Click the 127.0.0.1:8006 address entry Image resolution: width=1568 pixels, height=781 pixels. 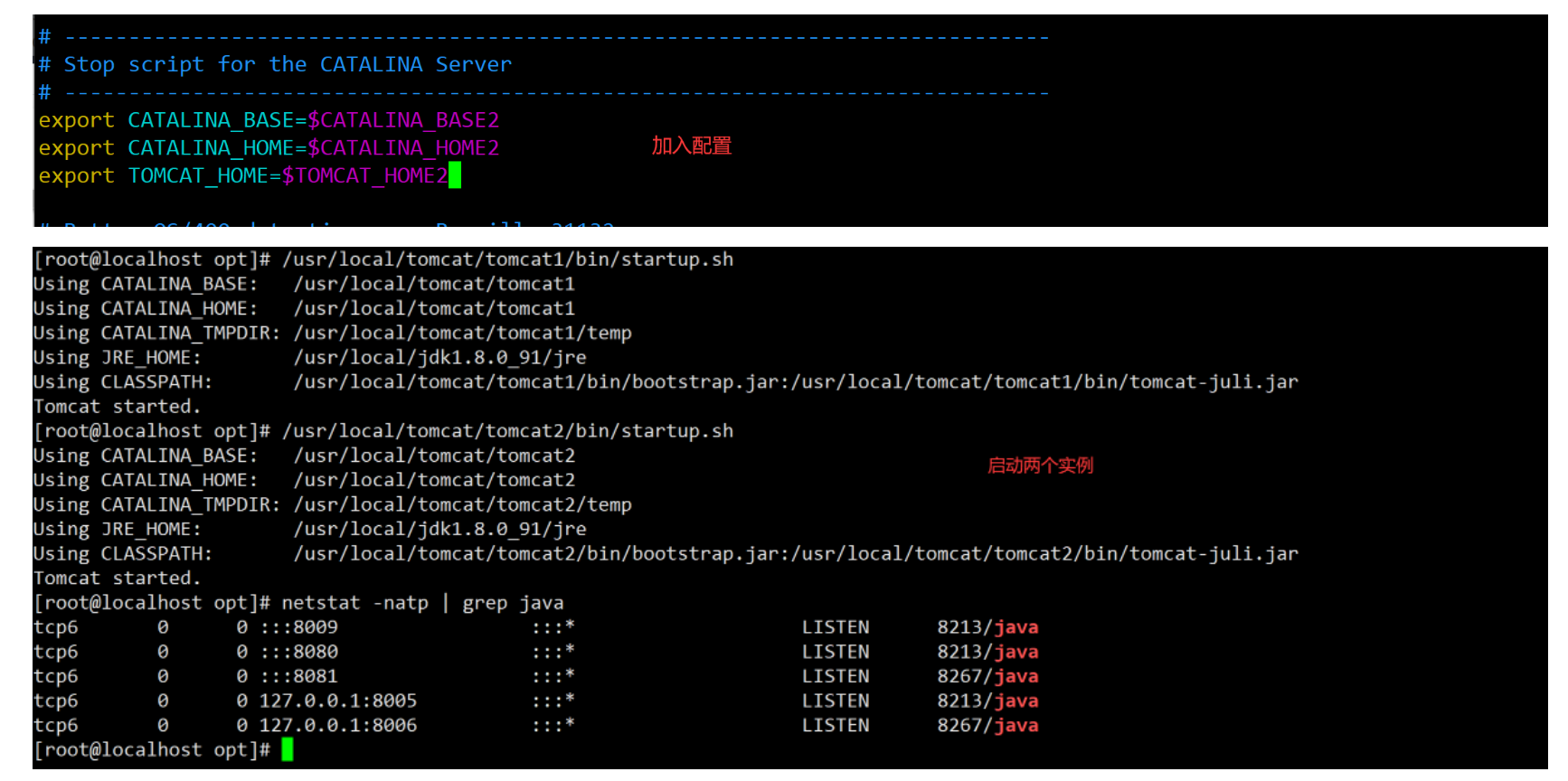[x=338, y=725]
